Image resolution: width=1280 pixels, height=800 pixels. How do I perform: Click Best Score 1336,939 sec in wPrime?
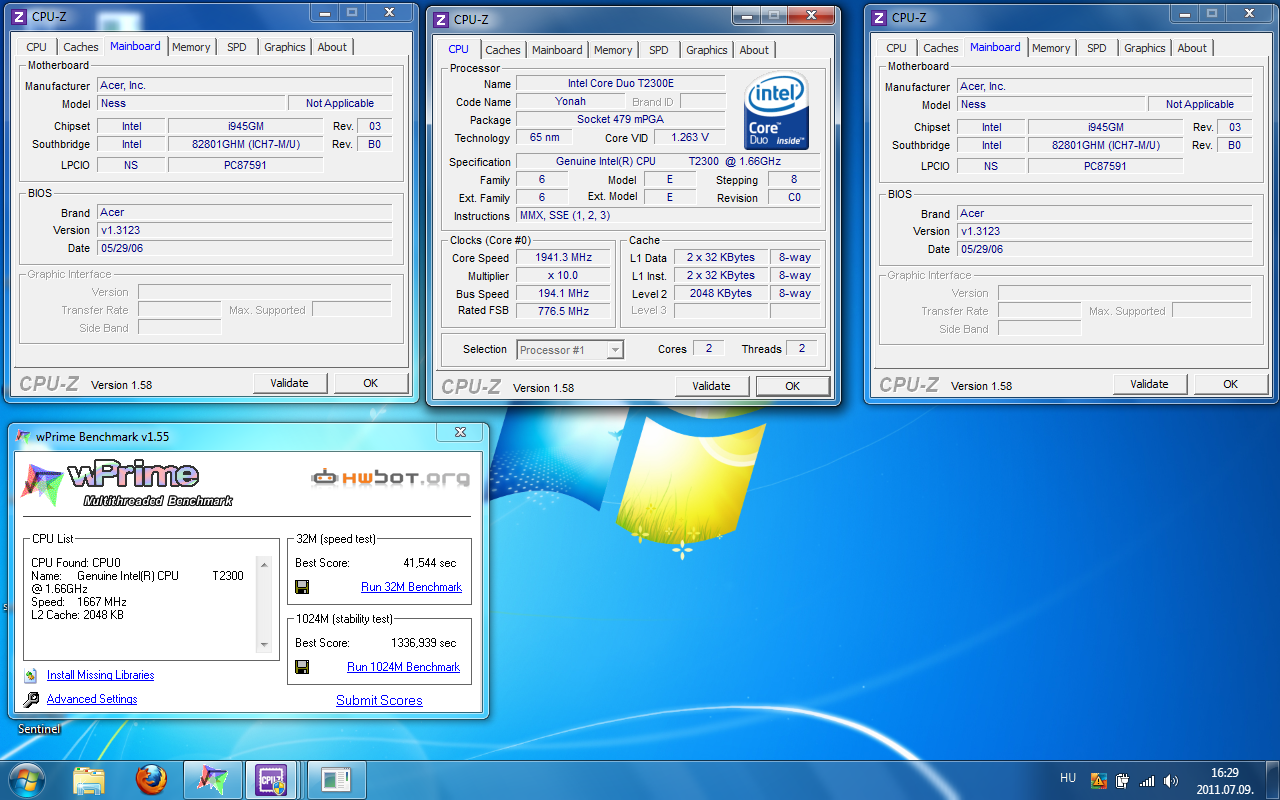[x=424, y=643]
